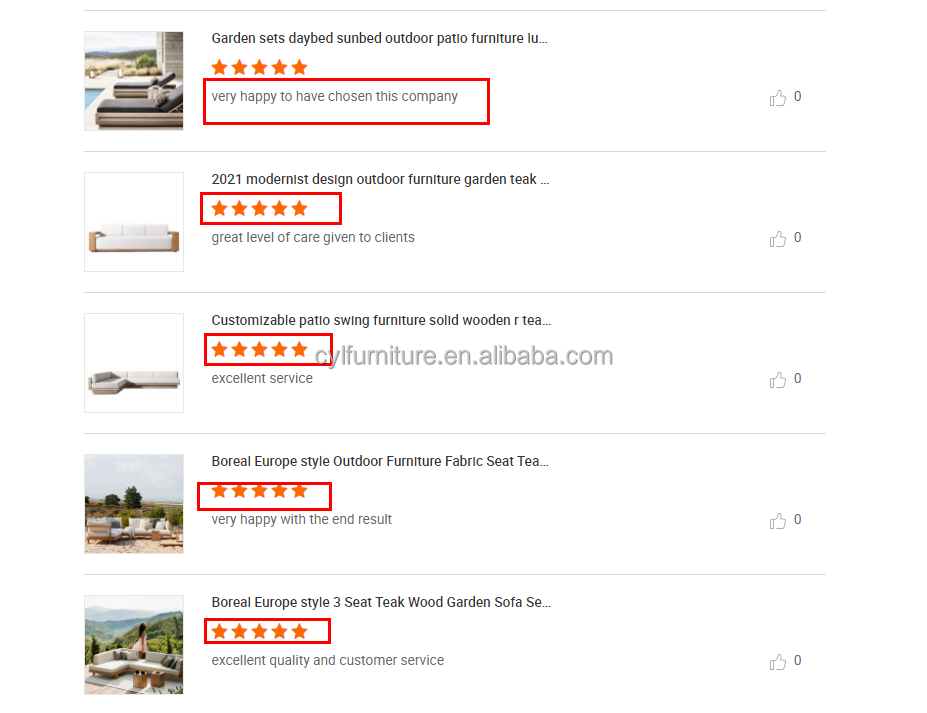
Task: Click thumbs-up on 'great level of care' review
Action: tap(778, 239)
